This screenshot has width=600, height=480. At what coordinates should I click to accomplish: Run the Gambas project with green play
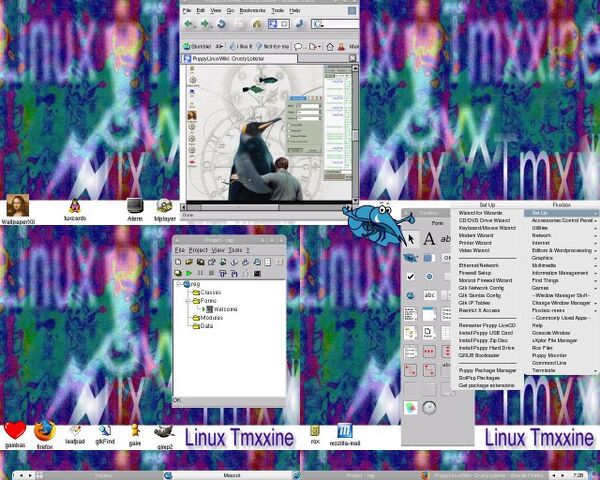[x=189, y=273]
